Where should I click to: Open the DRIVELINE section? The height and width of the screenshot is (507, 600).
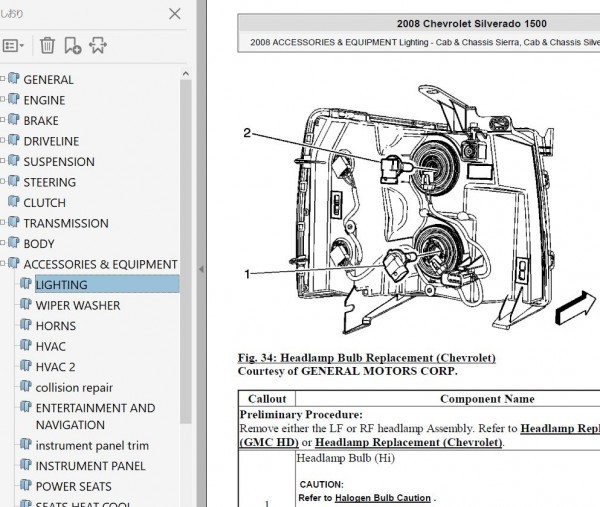click(x=51, y=141)
